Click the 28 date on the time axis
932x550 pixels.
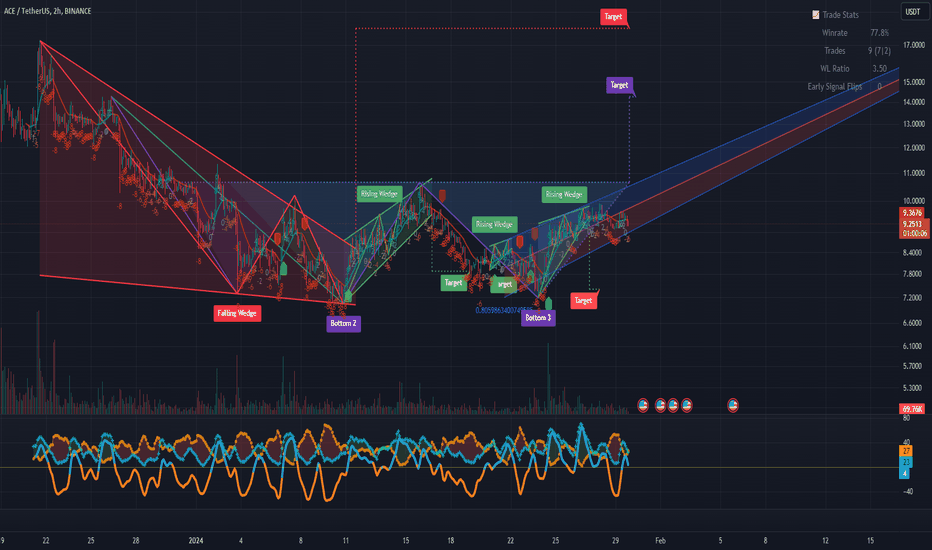coord(136,540)
